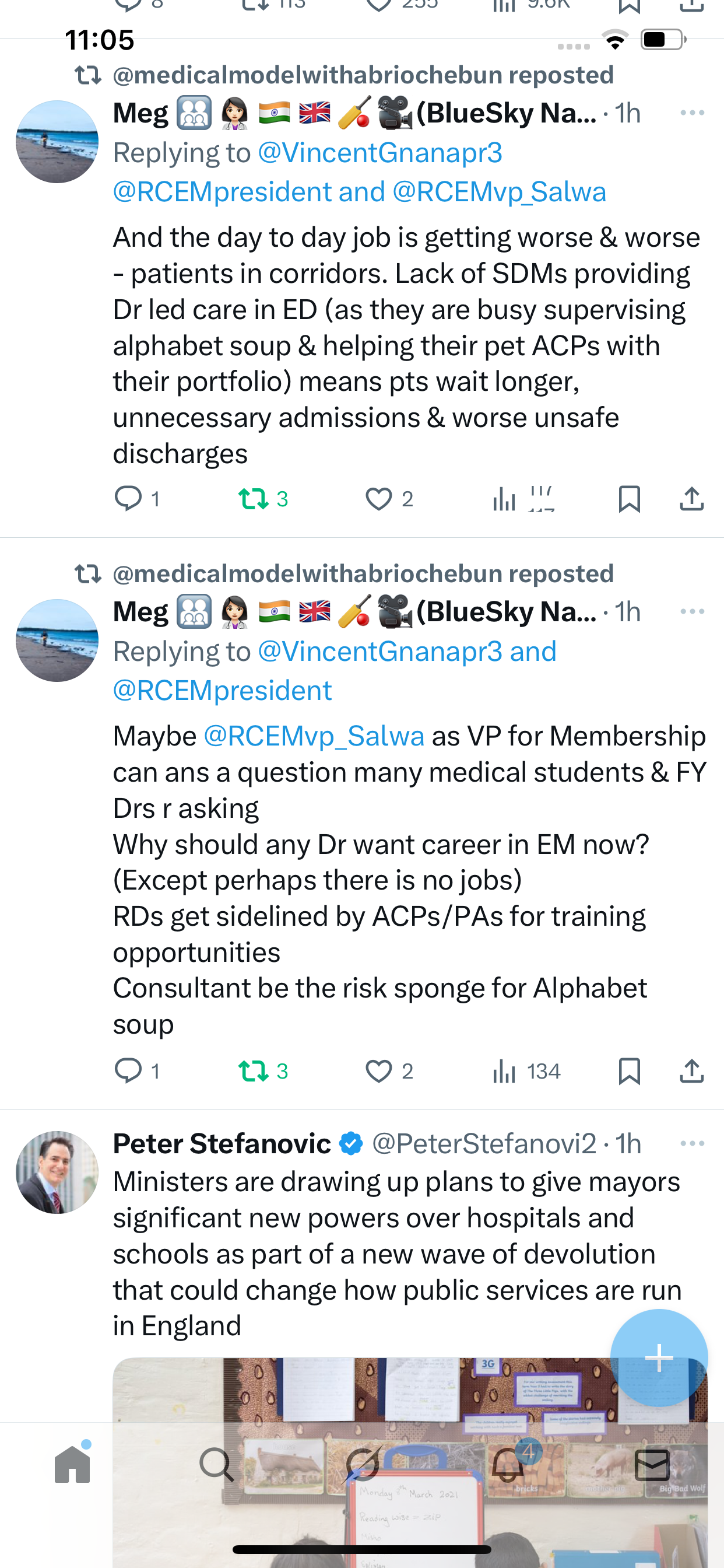Bookmark the tweet about patients in corridors

click(x=628, y=499)
